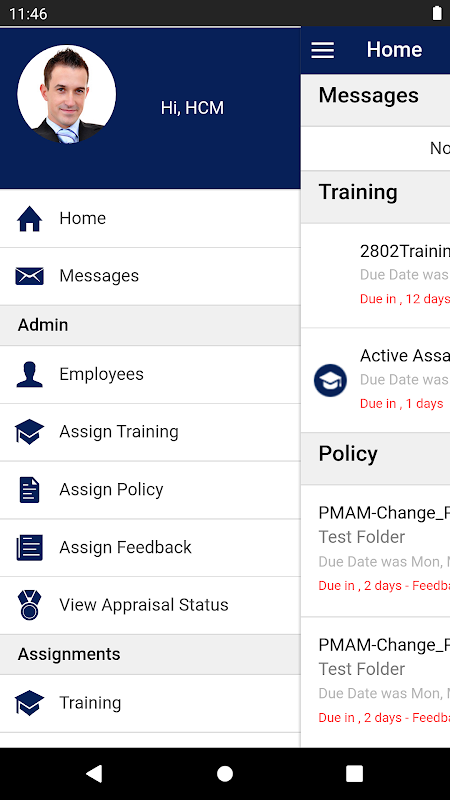The height and width of the screenshot is (800, 450).
Task: Tap the document icon for Assign Policy
Action: tap(30, 490)
